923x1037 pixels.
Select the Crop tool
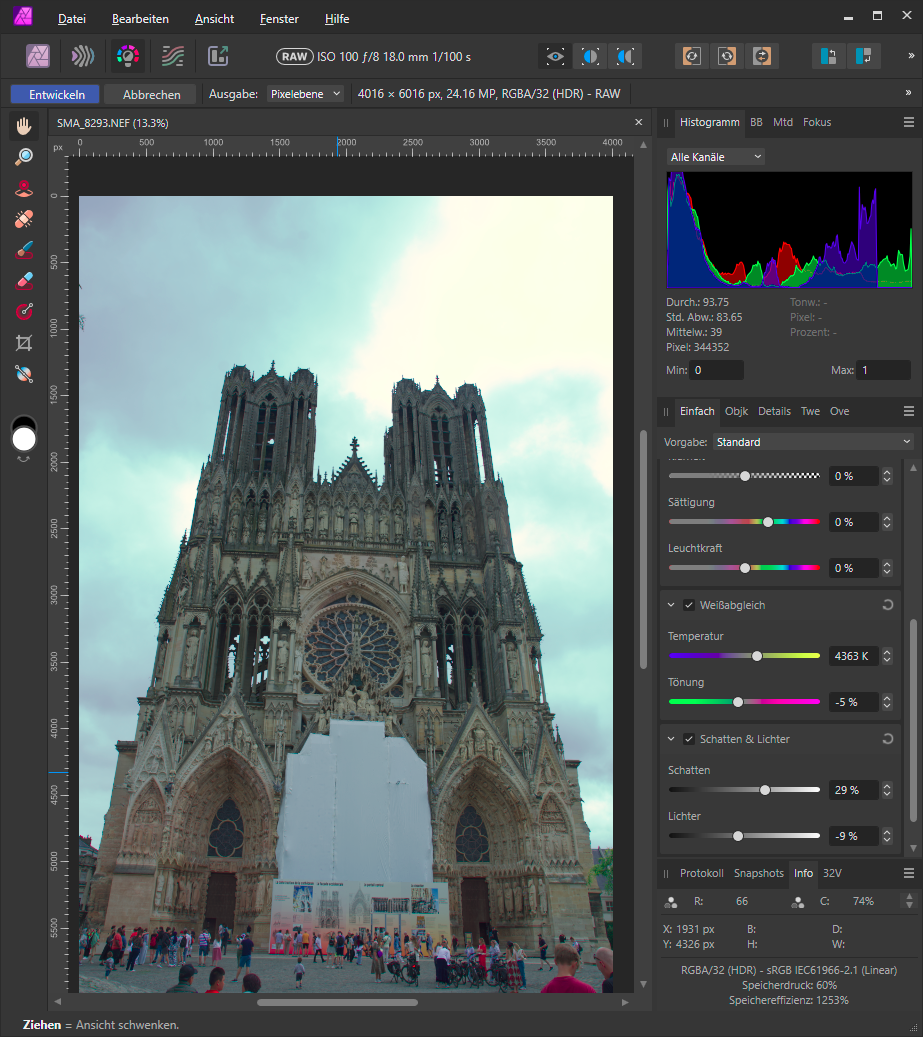[24, 343]
